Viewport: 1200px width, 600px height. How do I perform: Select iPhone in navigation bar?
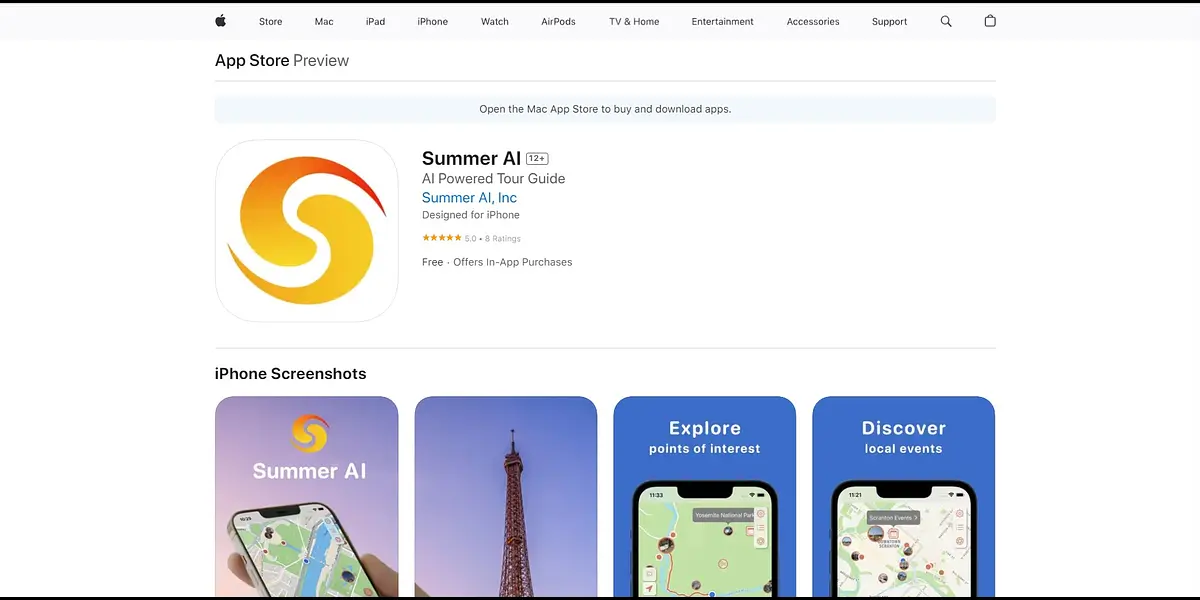point(432,21)
